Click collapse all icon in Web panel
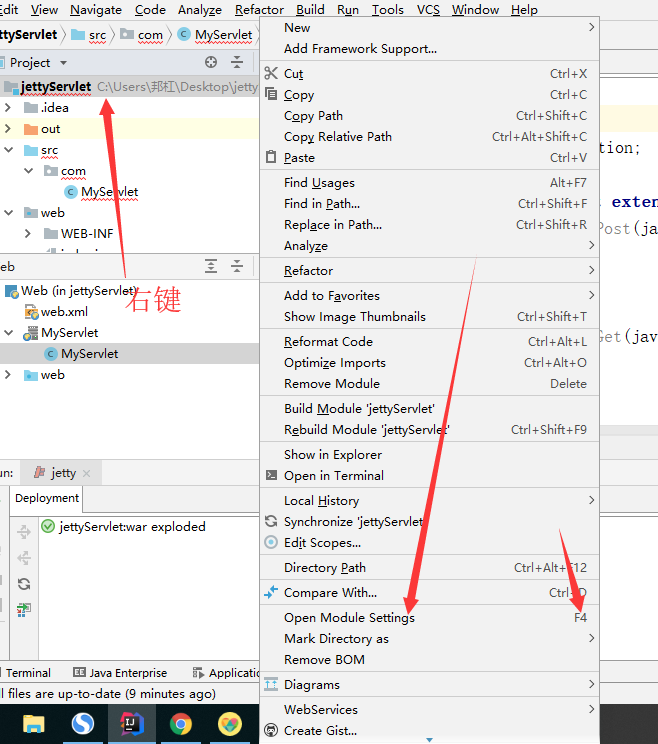The image size is (658, 744). [237, 266]
